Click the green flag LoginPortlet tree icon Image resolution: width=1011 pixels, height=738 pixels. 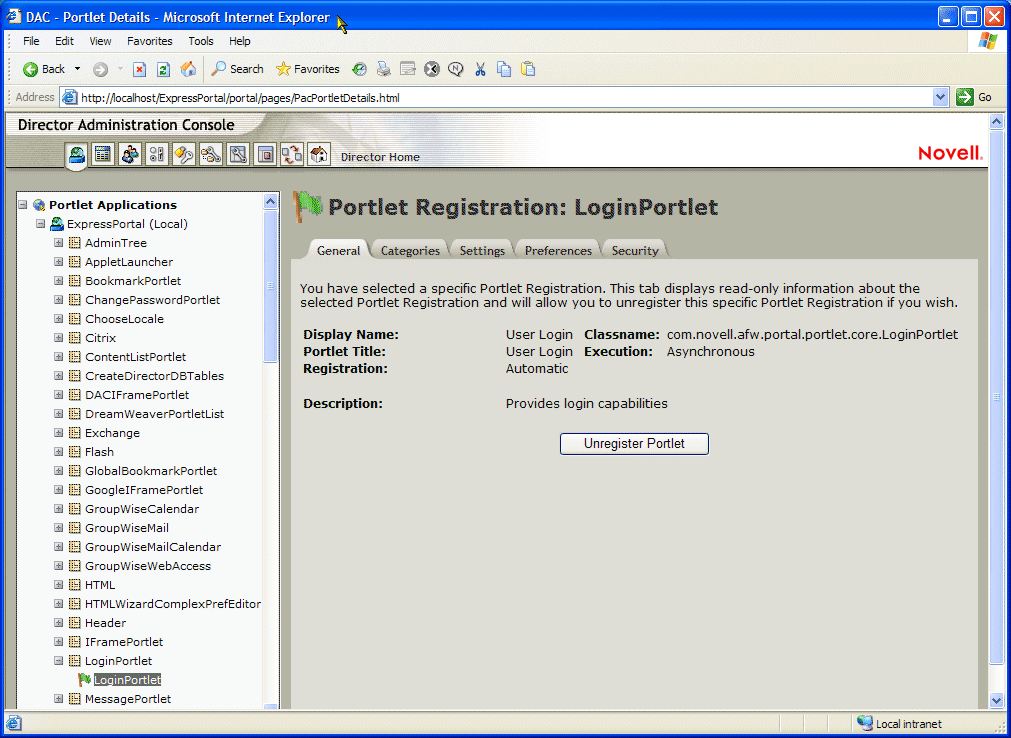84,679
